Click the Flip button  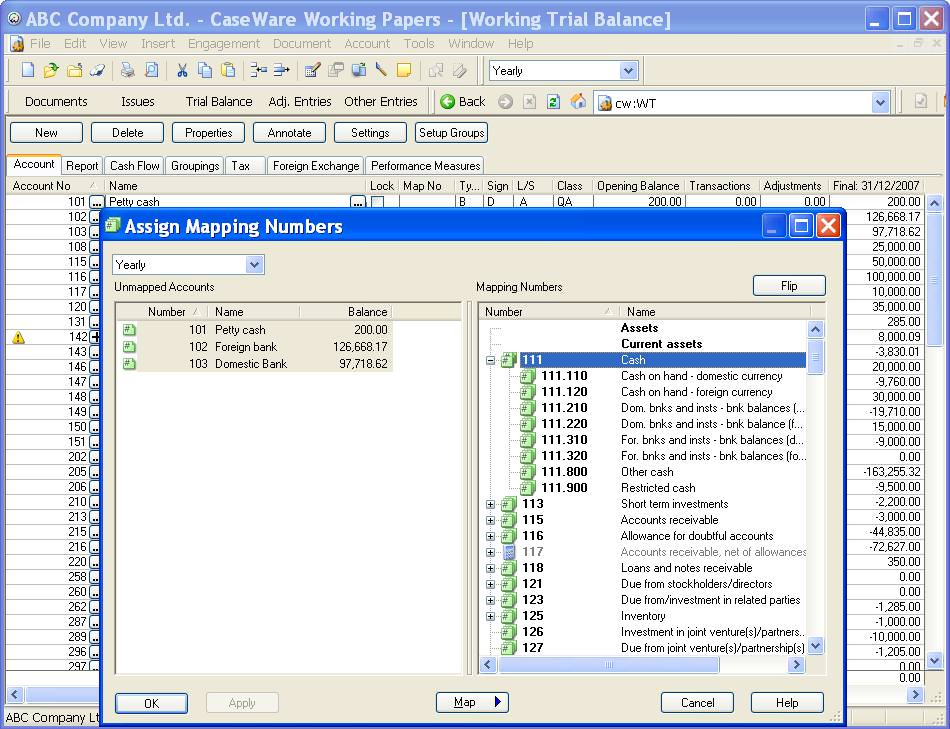pos(789,285)
